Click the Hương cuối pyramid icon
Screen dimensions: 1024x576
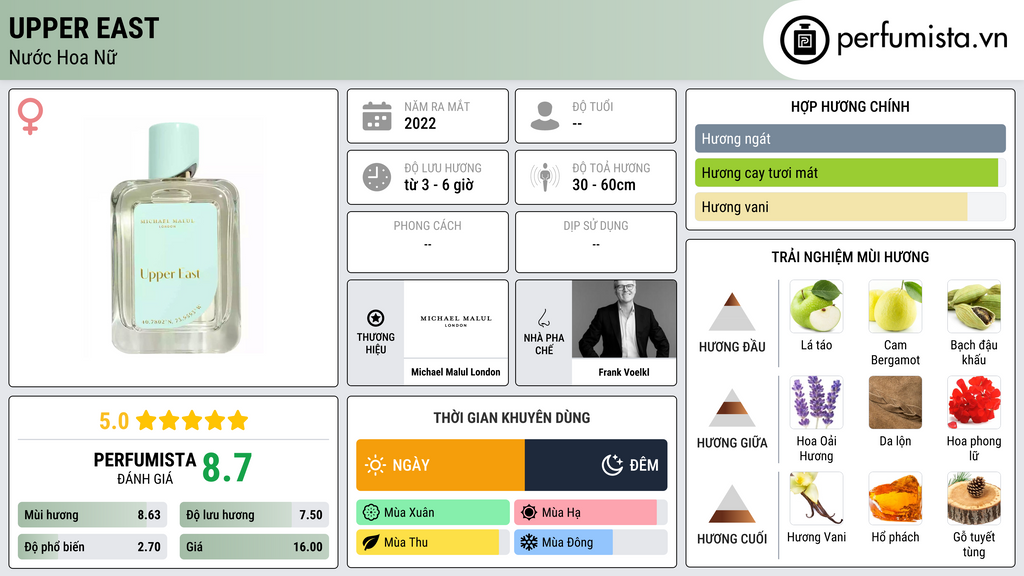[732, 504]
